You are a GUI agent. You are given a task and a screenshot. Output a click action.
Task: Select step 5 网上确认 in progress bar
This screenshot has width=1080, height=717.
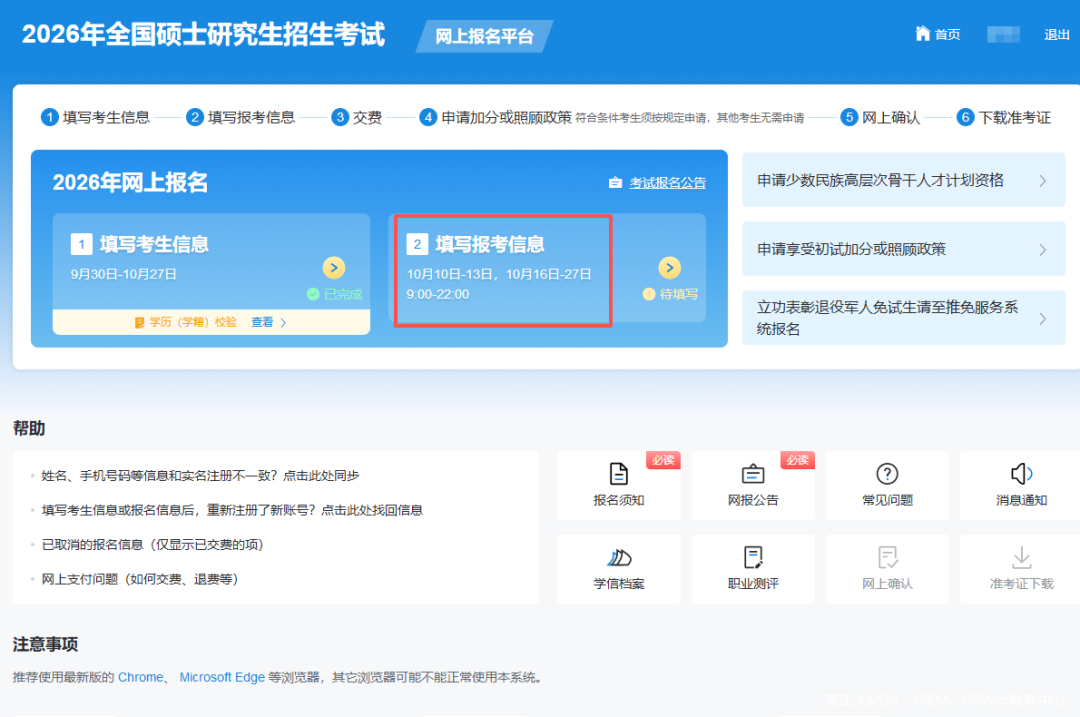881,118
